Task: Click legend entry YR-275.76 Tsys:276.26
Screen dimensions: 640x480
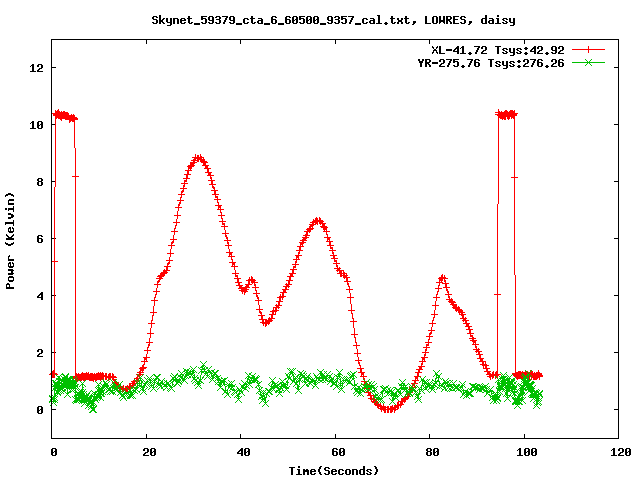Action: click(491, 63)
